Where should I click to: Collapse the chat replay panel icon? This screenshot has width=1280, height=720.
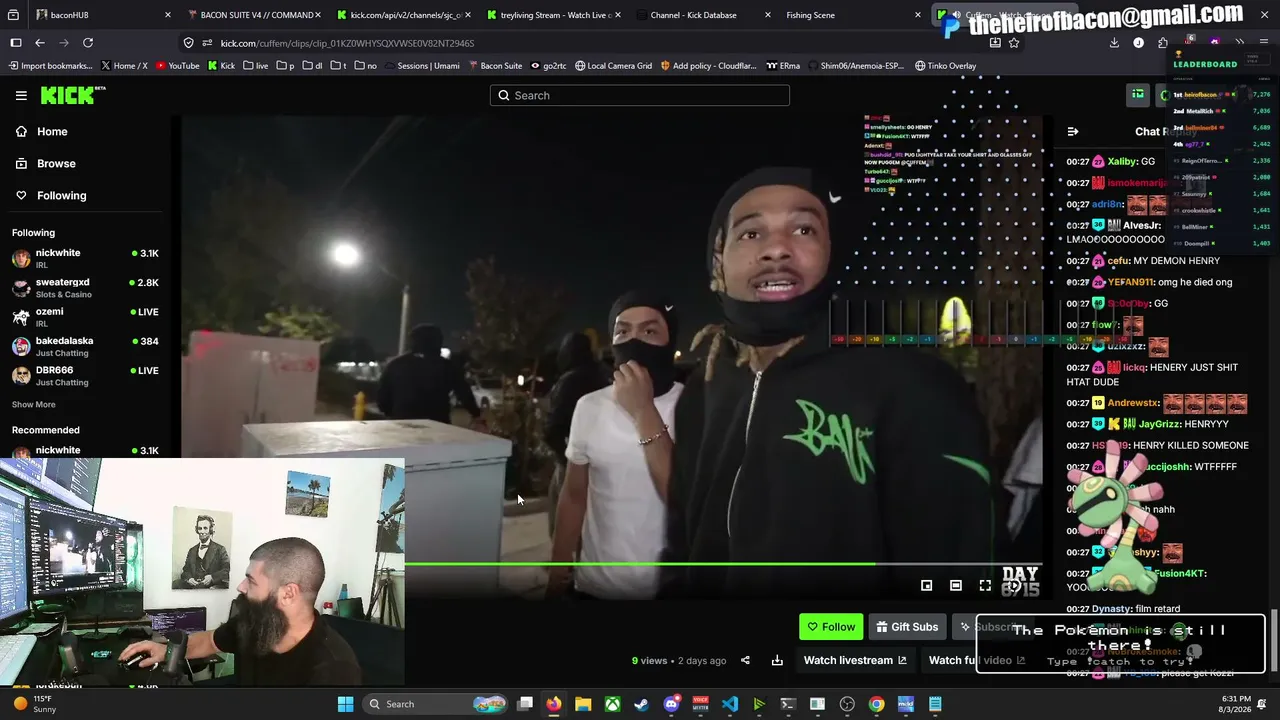1073,131
